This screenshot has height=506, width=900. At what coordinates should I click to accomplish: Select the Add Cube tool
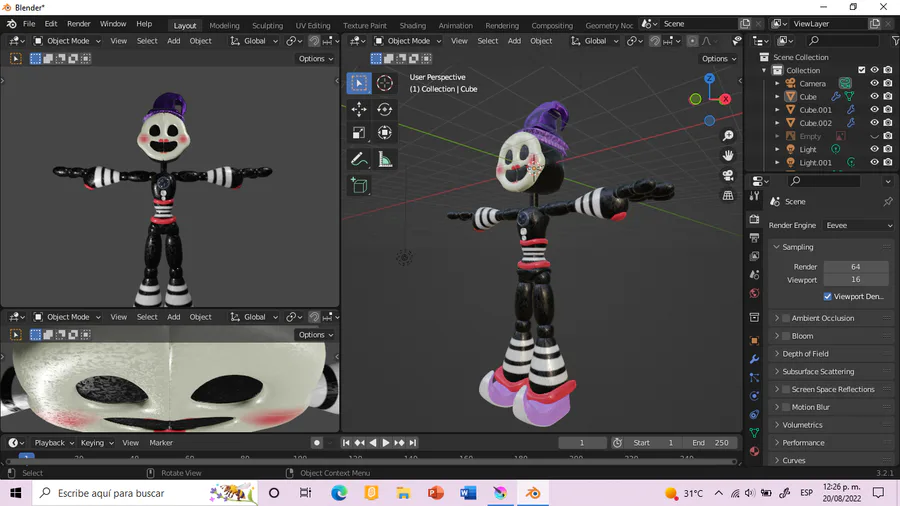[359, 185]
